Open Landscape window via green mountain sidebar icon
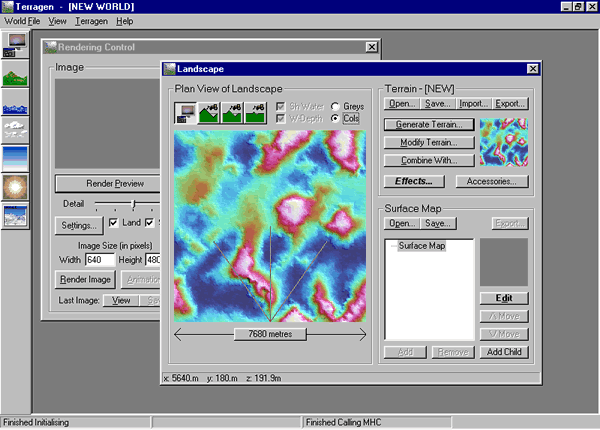The height and width of the screenshot is (430, 600). 15,73
